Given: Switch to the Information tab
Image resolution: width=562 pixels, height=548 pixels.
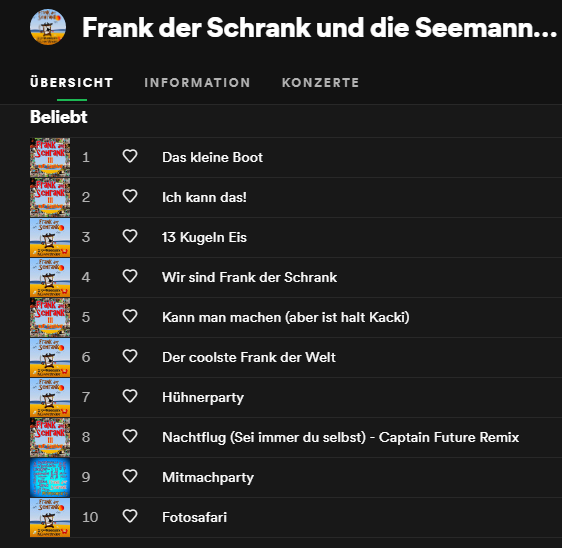Looking at the screenshot, I should click(197, 83).
